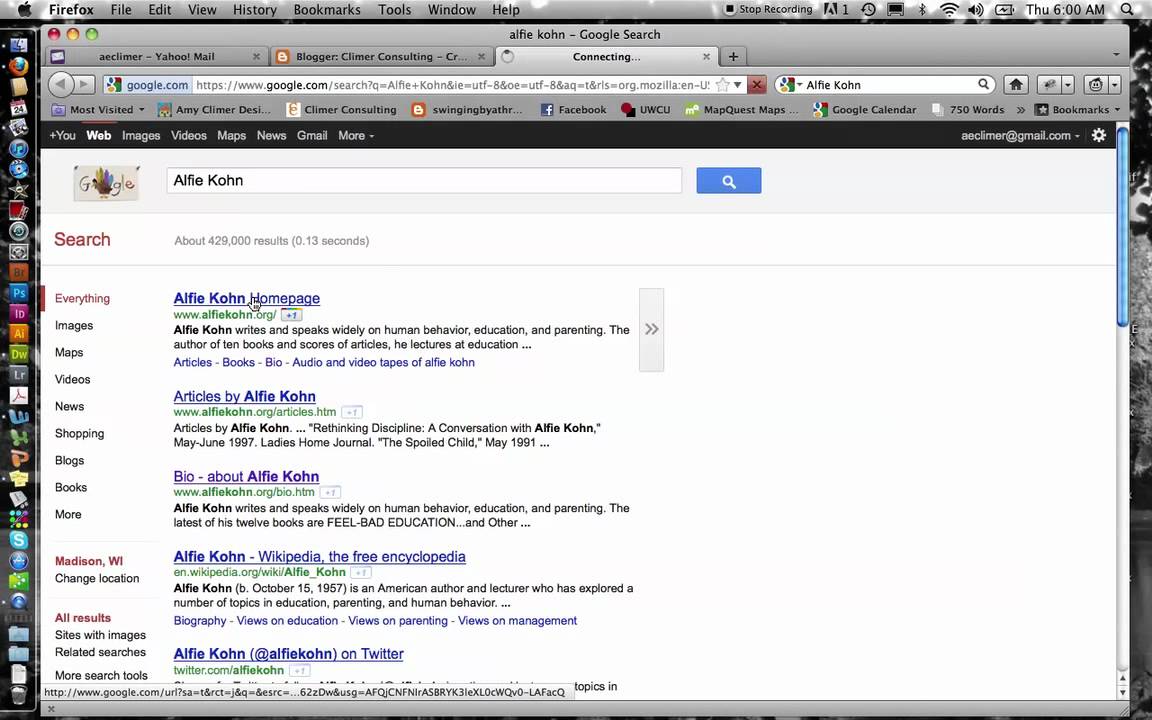The width and height of the screenshot is (1152, 720).
Task: Click the bookmark star in address bar
Action: coord(722,84)
